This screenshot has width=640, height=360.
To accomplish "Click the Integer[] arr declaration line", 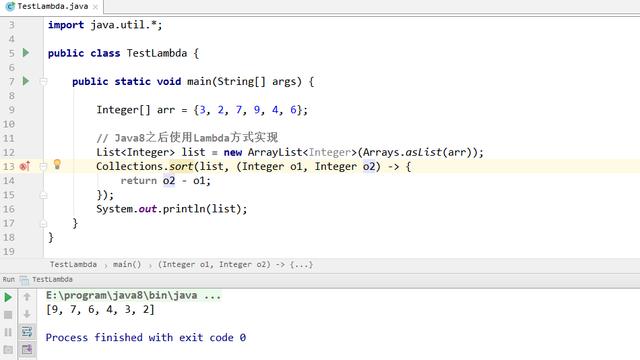I will pyautogui.click(x=202, y=110).
